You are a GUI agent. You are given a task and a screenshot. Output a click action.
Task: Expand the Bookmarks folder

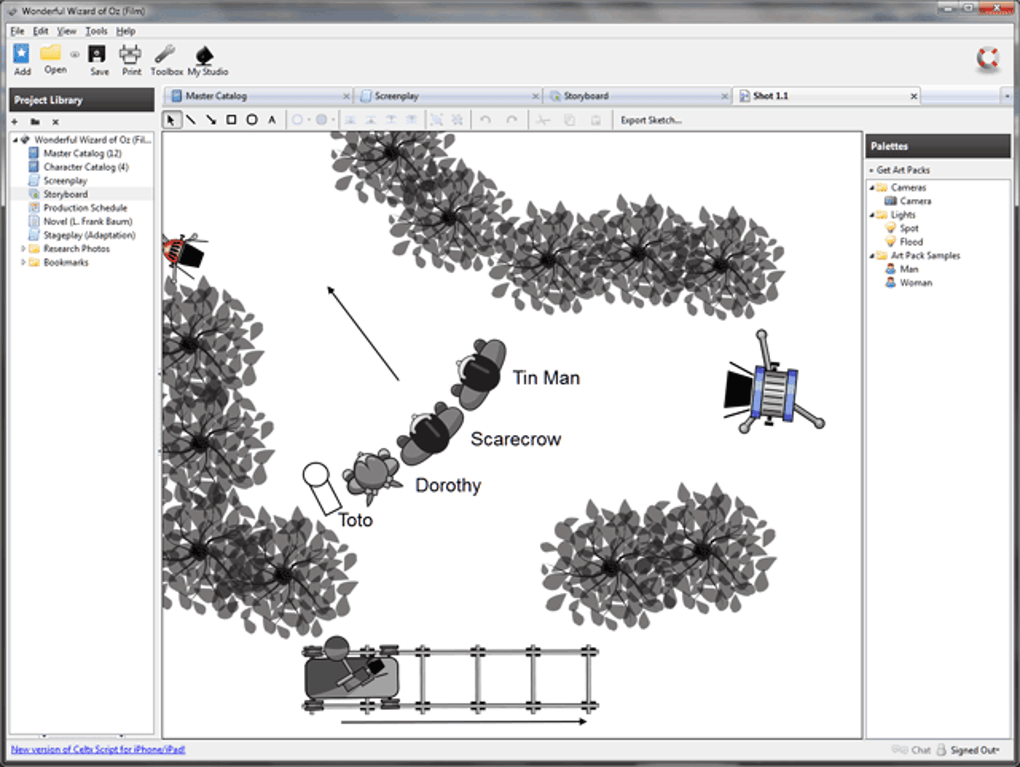[23, 262]
